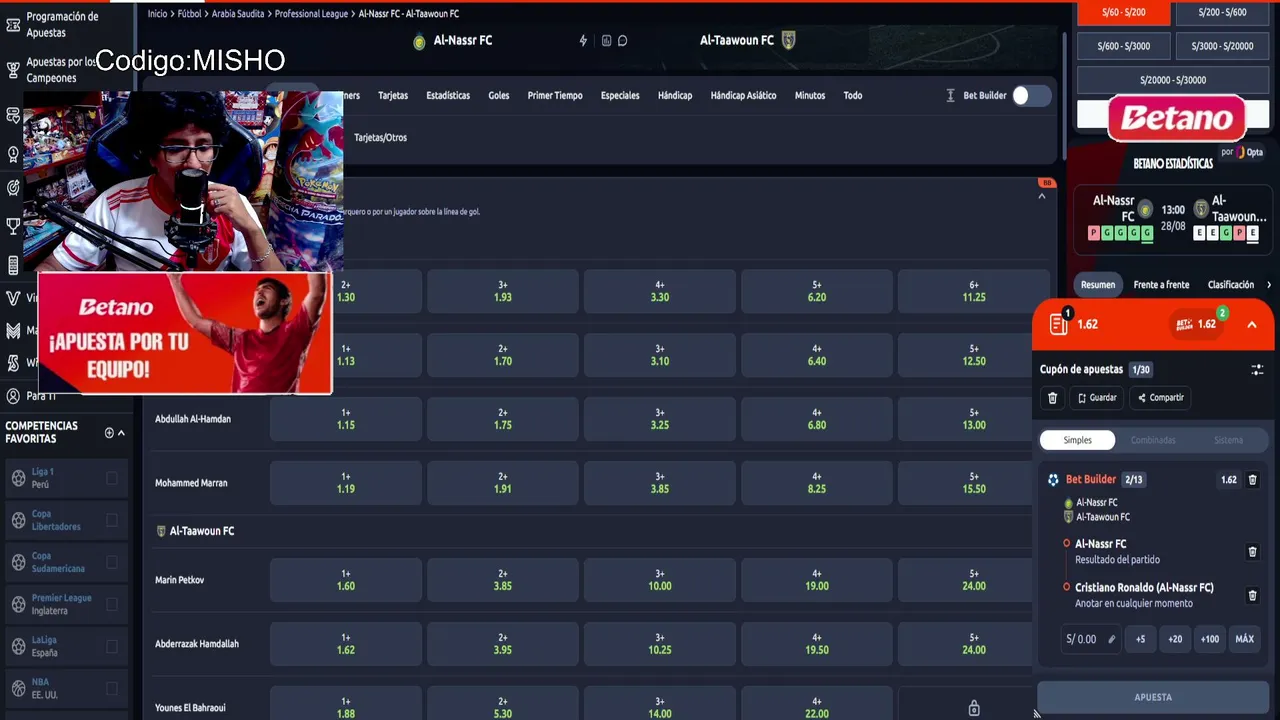
Task: Open the Tarjetas/Otros sub-filter
Action: pyautogui.click(x=380, y=138)
